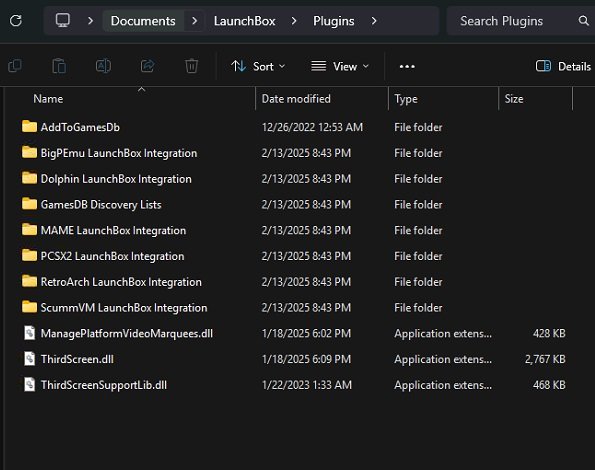The width and height of the screenshot is (595, 470).
Task: Select the ManagePlatformVideoMarquees.dll file icon
Action: pyautogui.click(x=30, y=333)
